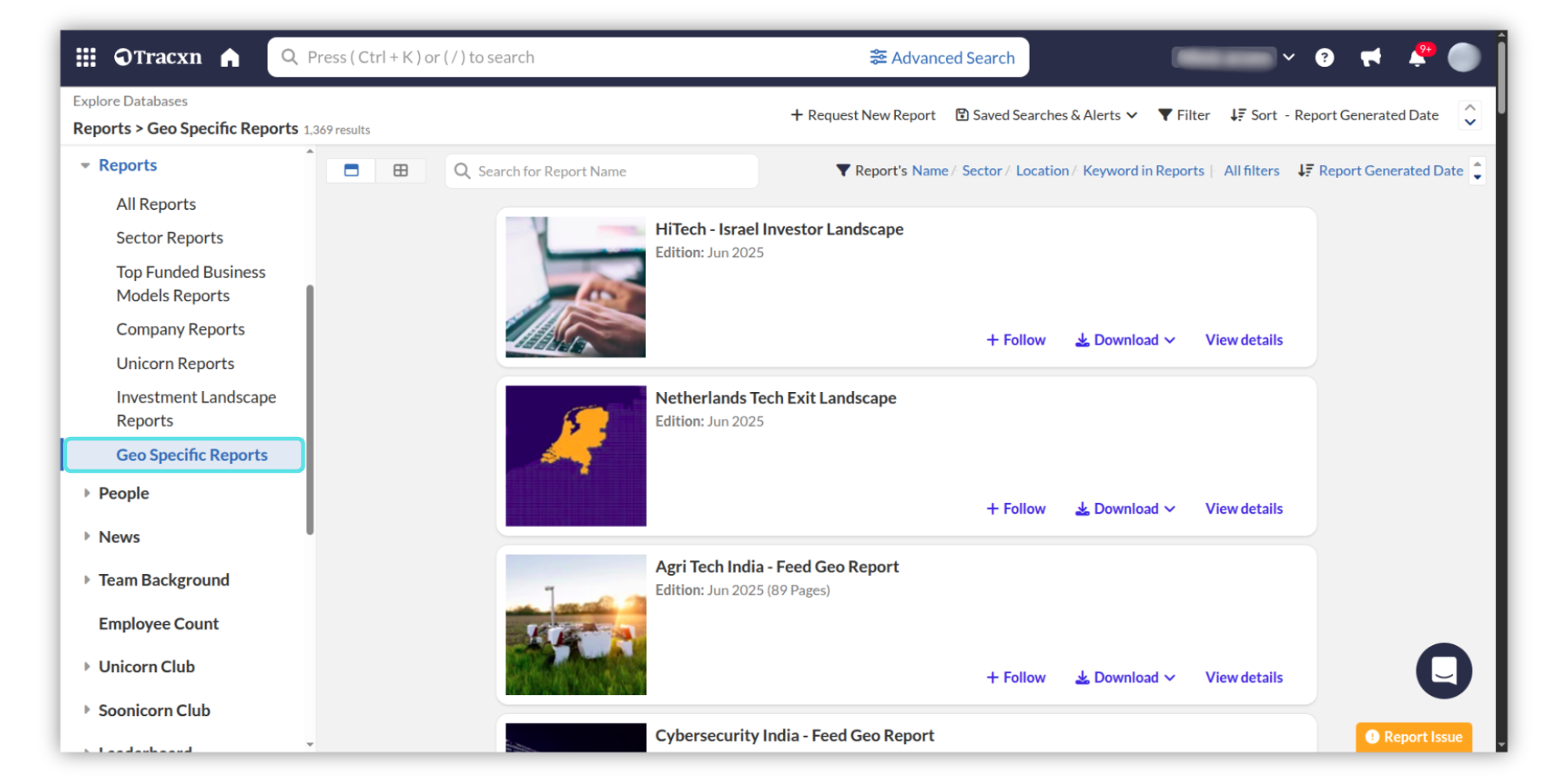Open the chat support bubble
This screenshot has height=784, width=1568.
[1443, 670]
